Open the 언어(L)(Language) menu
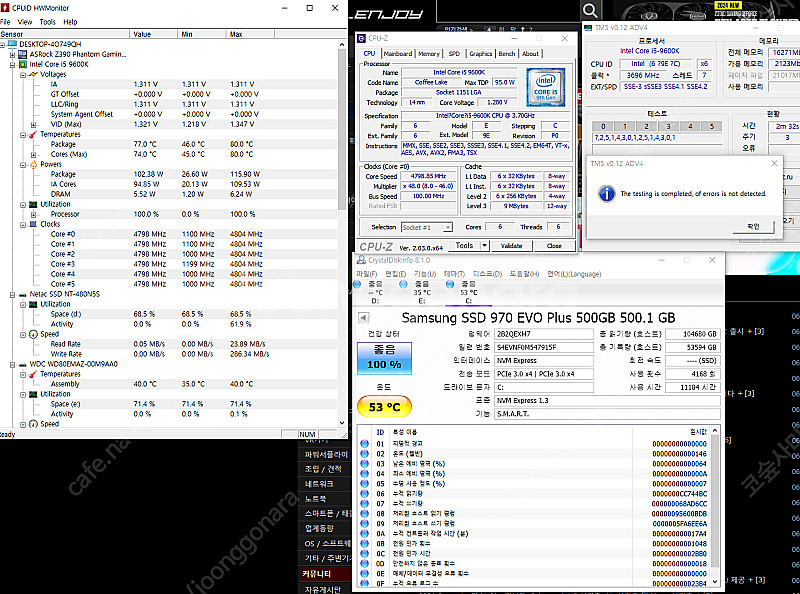 pos(574,274)
